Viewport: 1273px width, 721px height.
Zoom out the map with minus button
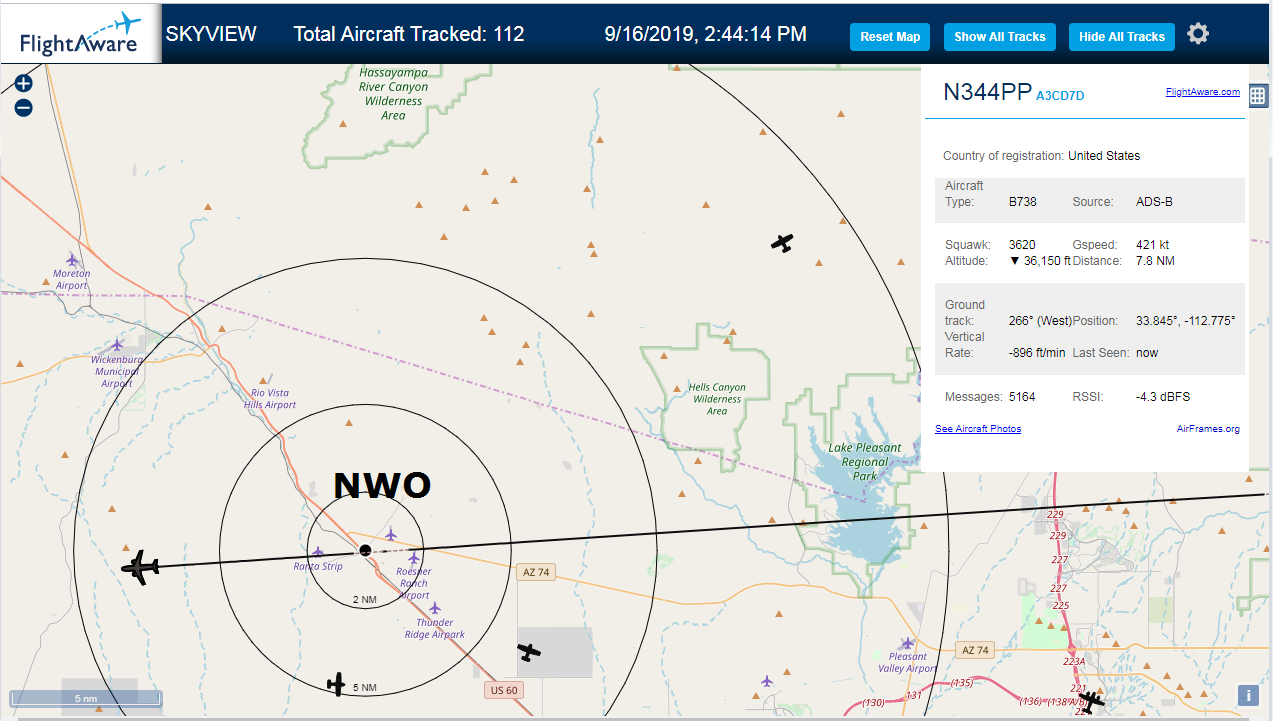point(24,108)
